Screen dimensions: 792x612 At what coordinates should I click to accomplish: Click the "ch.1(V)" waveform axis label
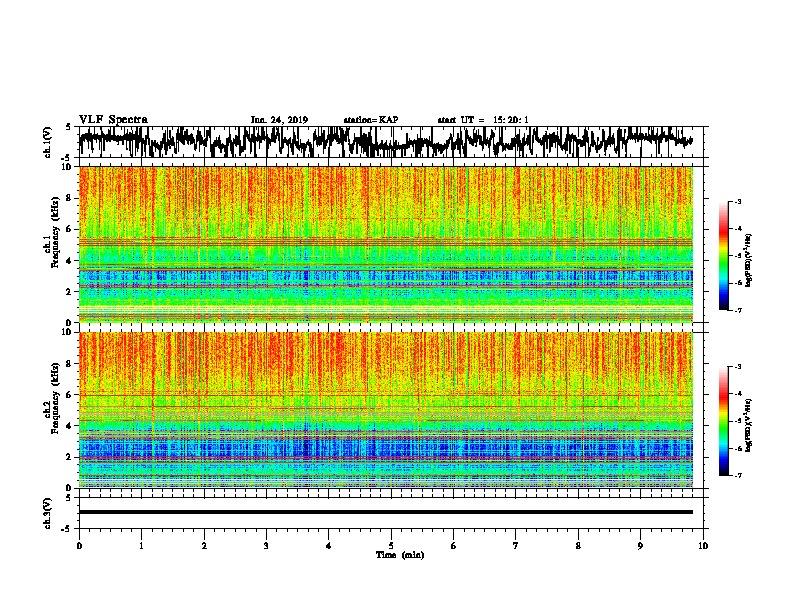pyautogui.click(x=48, y=142)
